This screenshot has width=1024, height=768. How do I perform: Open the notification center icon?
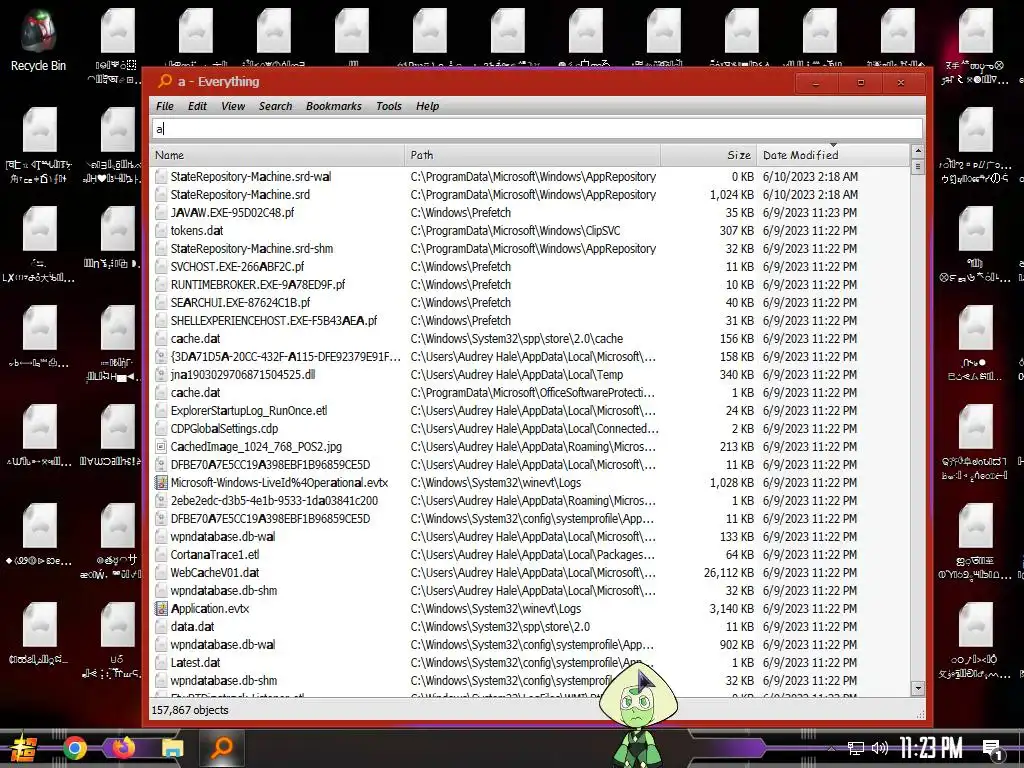tap(993, 750)
